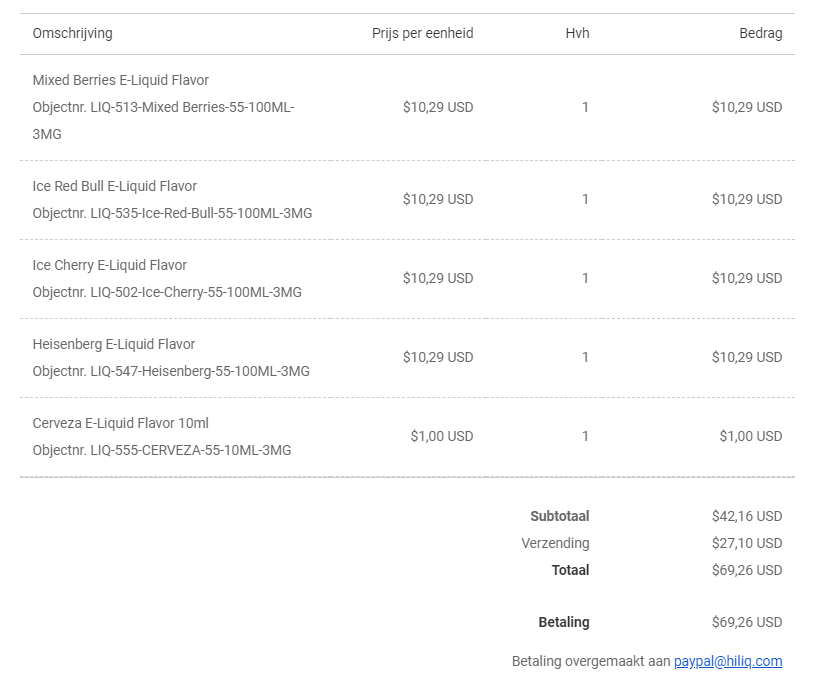Image resolution: width=818 pixels, height=690 pixels.
Task: Click the Totaal label
Action: (x=570, y=570)
